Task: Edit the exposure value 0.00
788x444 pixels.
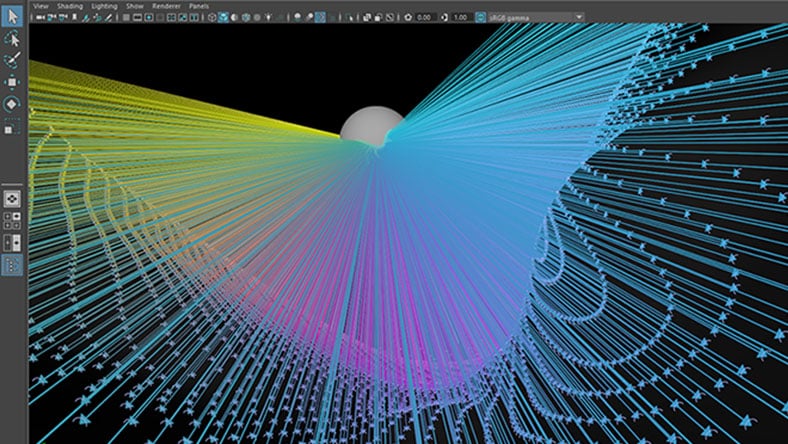Action: [425, 18]
